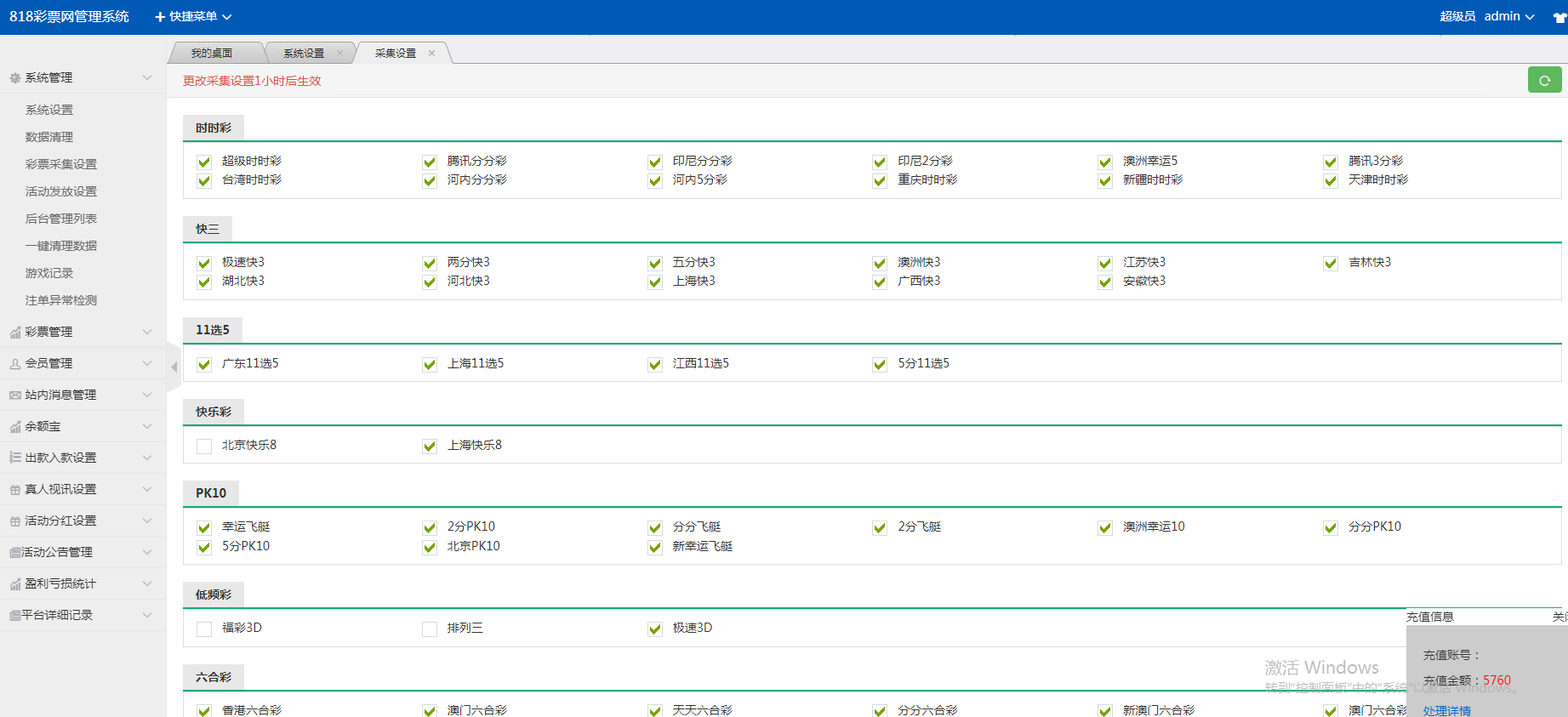Open 注单异常检测 in the sidebar

pos(61,300)
